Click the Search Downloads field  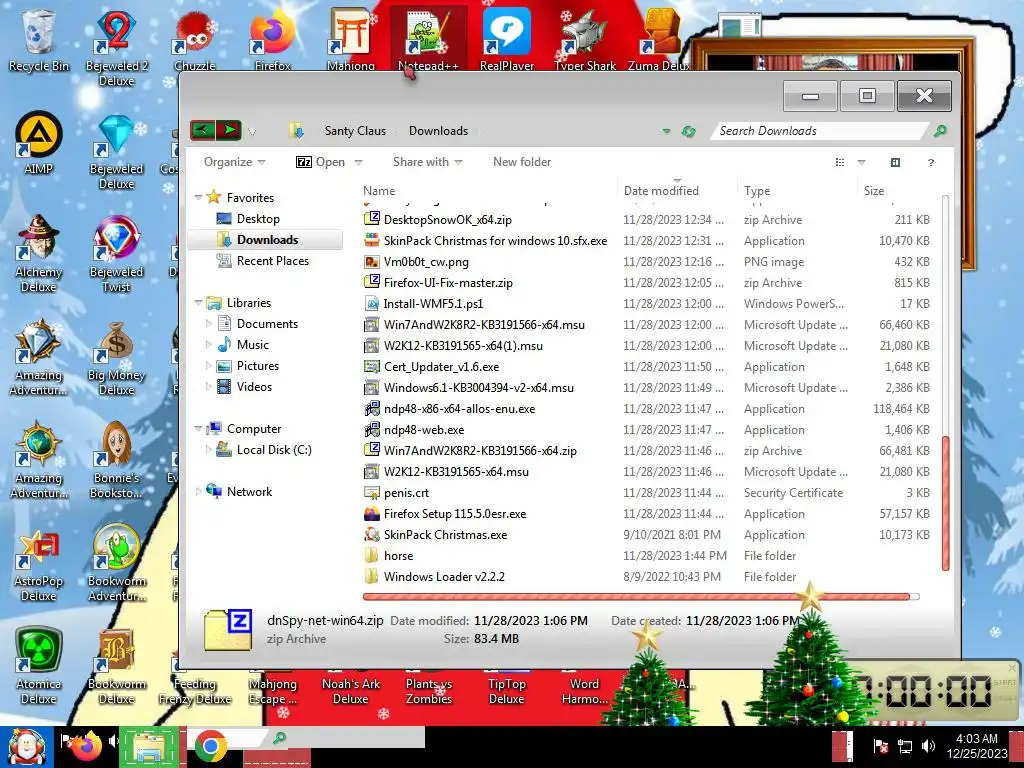tap(822, 131)
